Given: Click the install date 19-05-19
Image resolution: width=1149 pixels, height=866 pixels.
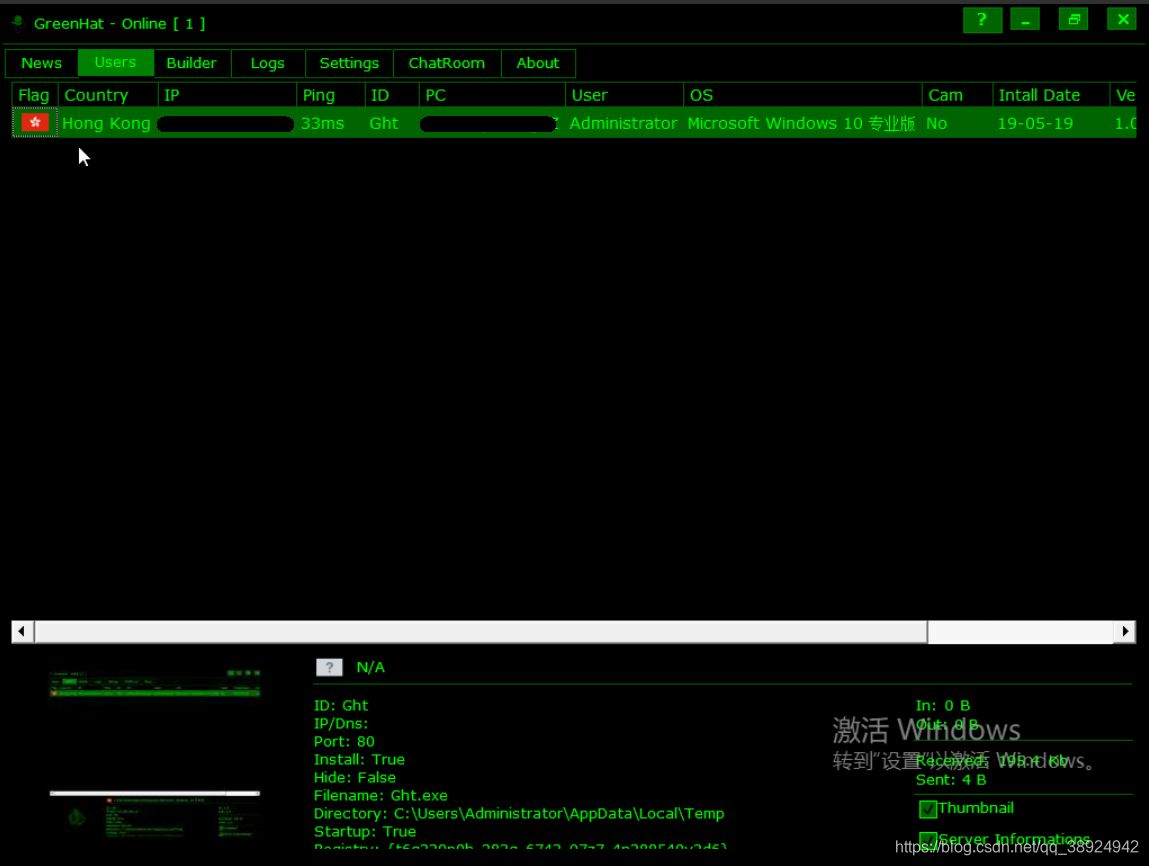Looking at the screenshot, I should click(1035, 123).
